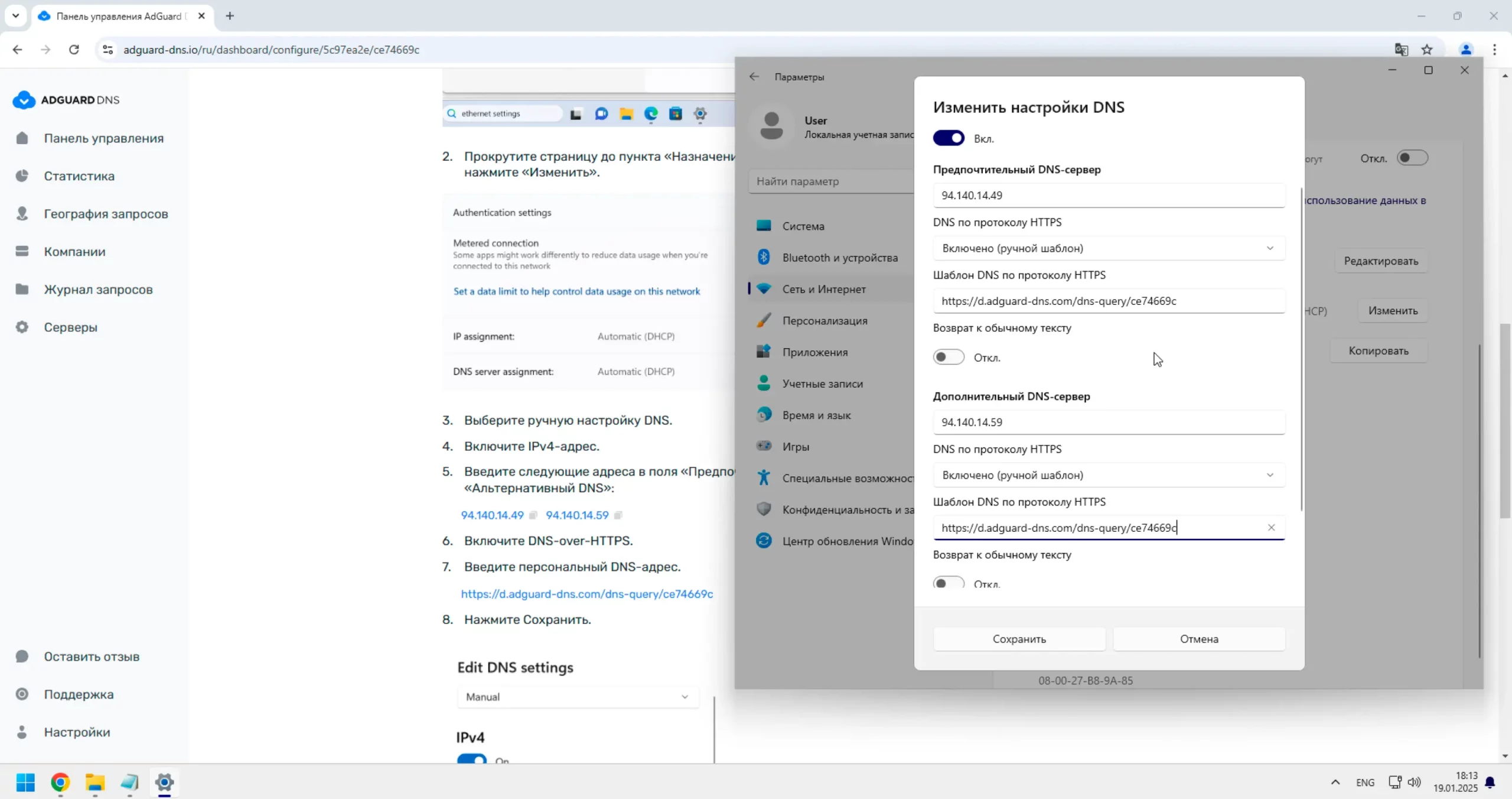1512x799 pixels.
Task: Bookmark page with the star icon
Action: (1427, 50)
